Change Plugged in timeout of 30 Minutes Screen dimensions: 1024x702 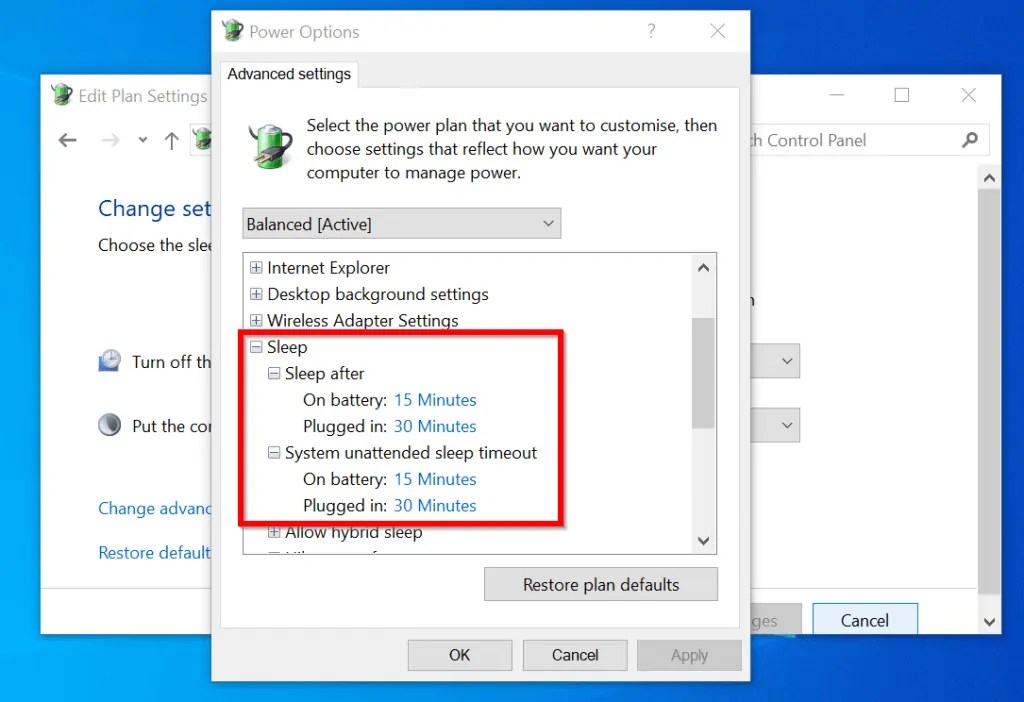[x=435, y=426]
